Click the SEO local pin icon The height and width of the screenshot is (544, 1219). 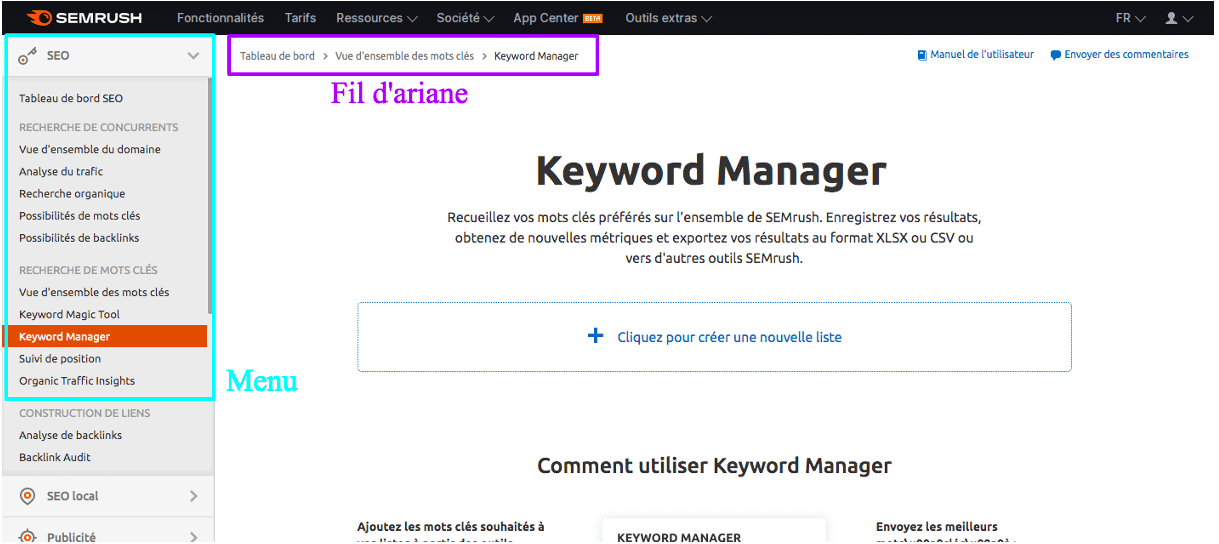pyautogui.click(x=28, y=496)
